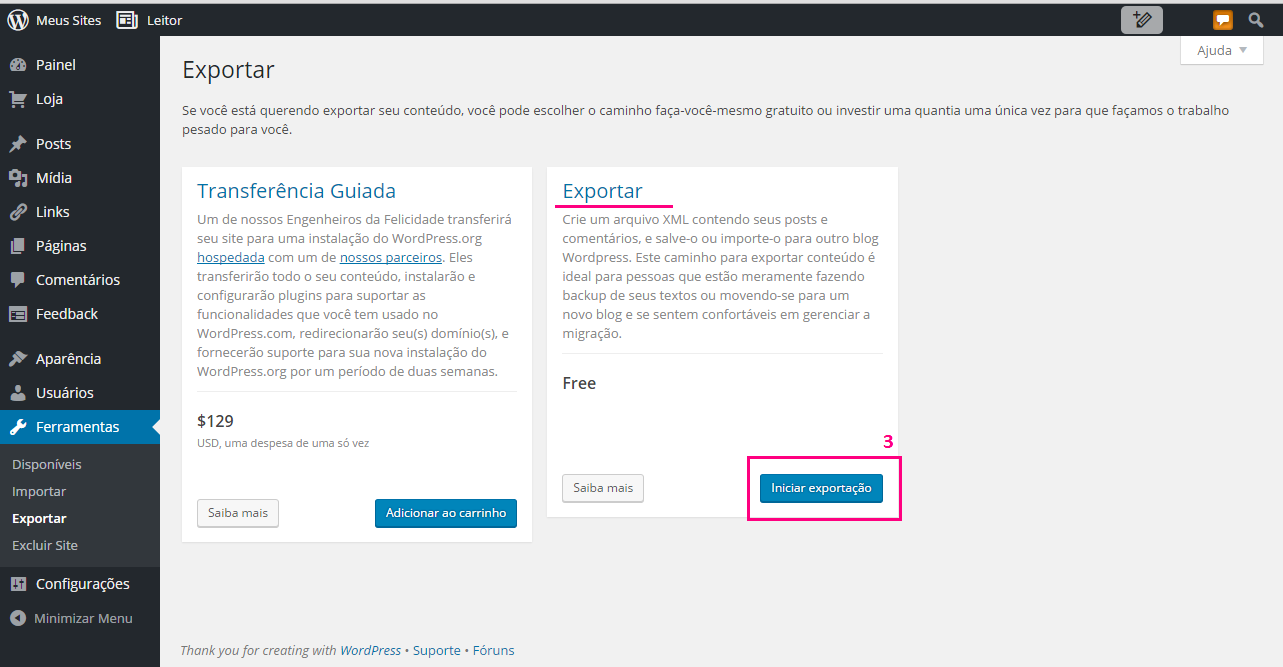The width and height of the screenshot is (1283, 667).
Task: Open the Loja menu item
Action: coord(80,99)
